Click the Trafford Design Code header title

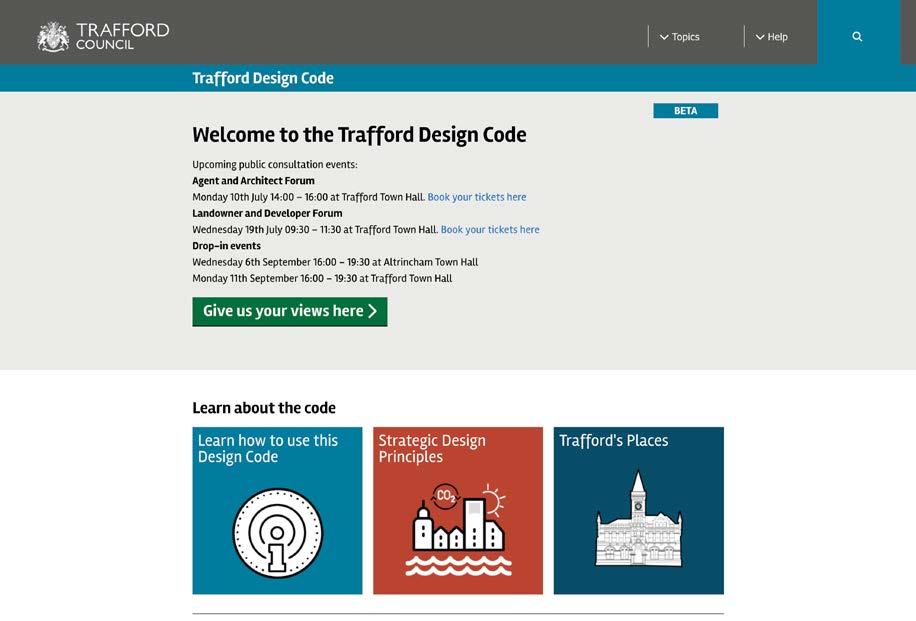click(263, 78)
